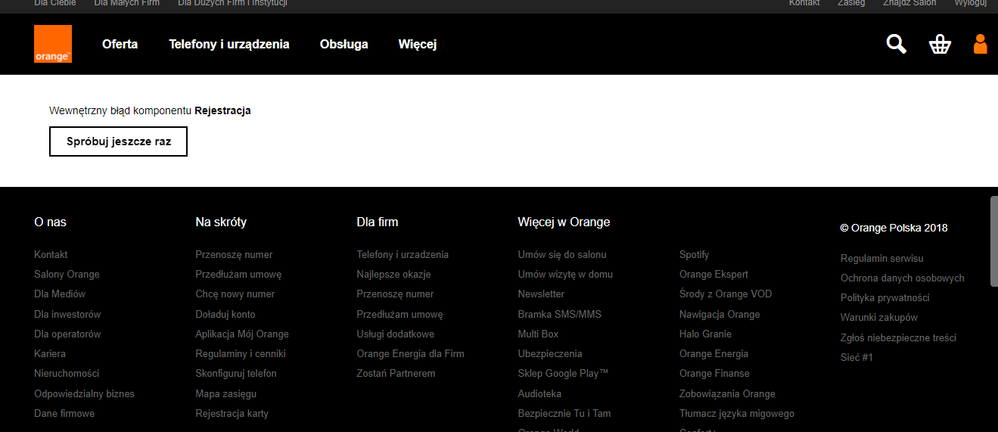Open Aplikacja Mój Orange link

click(x=242, y=334)
